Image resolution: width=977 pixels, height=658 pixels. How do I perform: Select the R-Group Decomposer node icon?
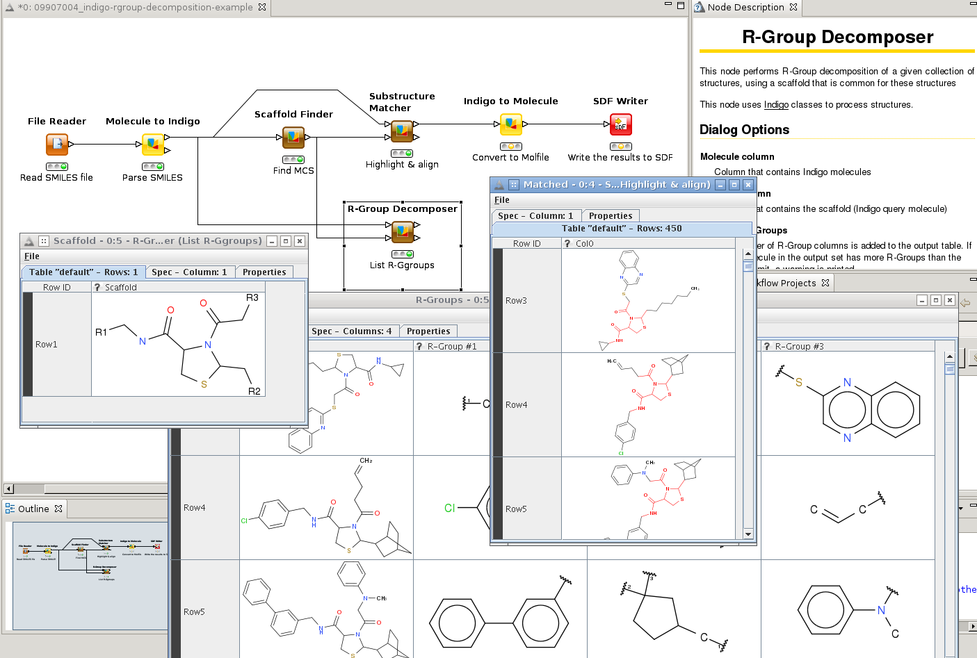(x=402, y=232)
